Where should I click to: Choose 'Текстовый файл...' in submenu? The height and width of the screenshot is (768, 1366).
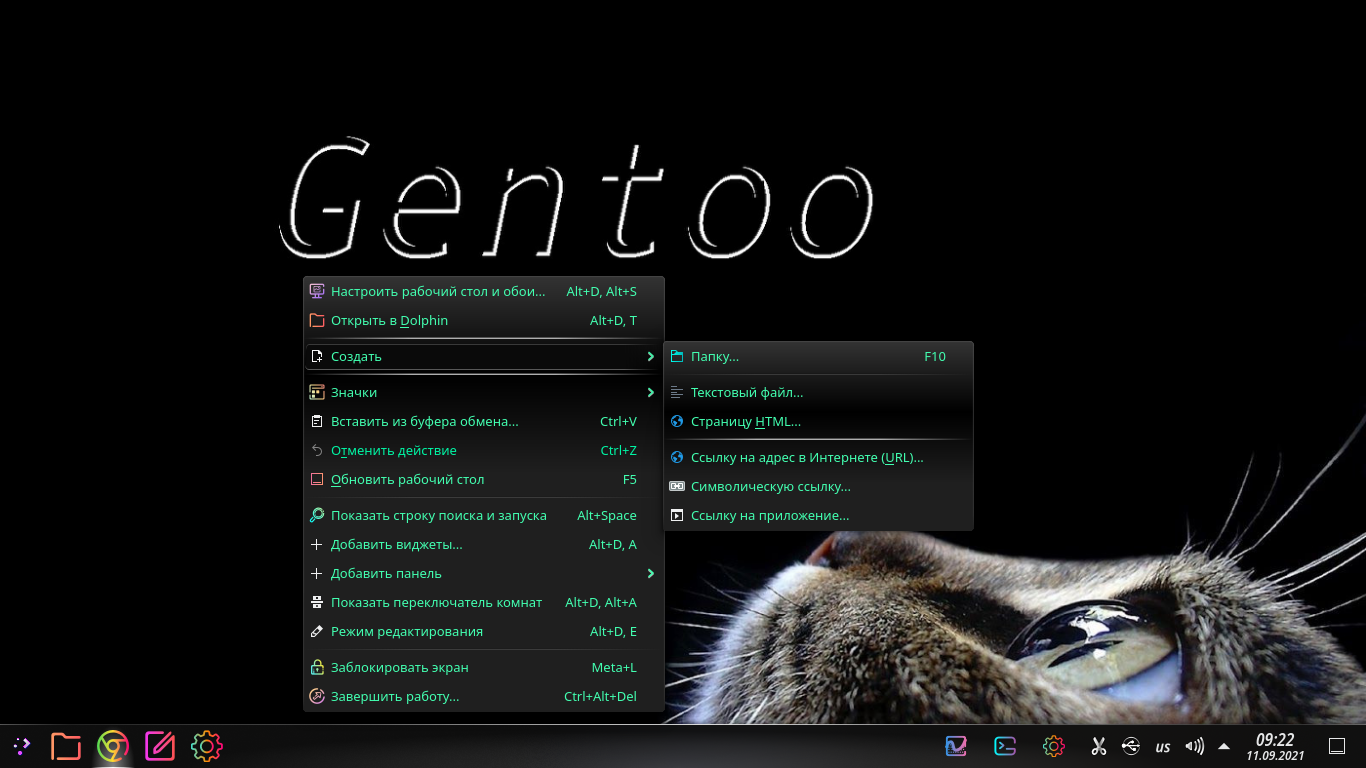[x=818, y=392]
